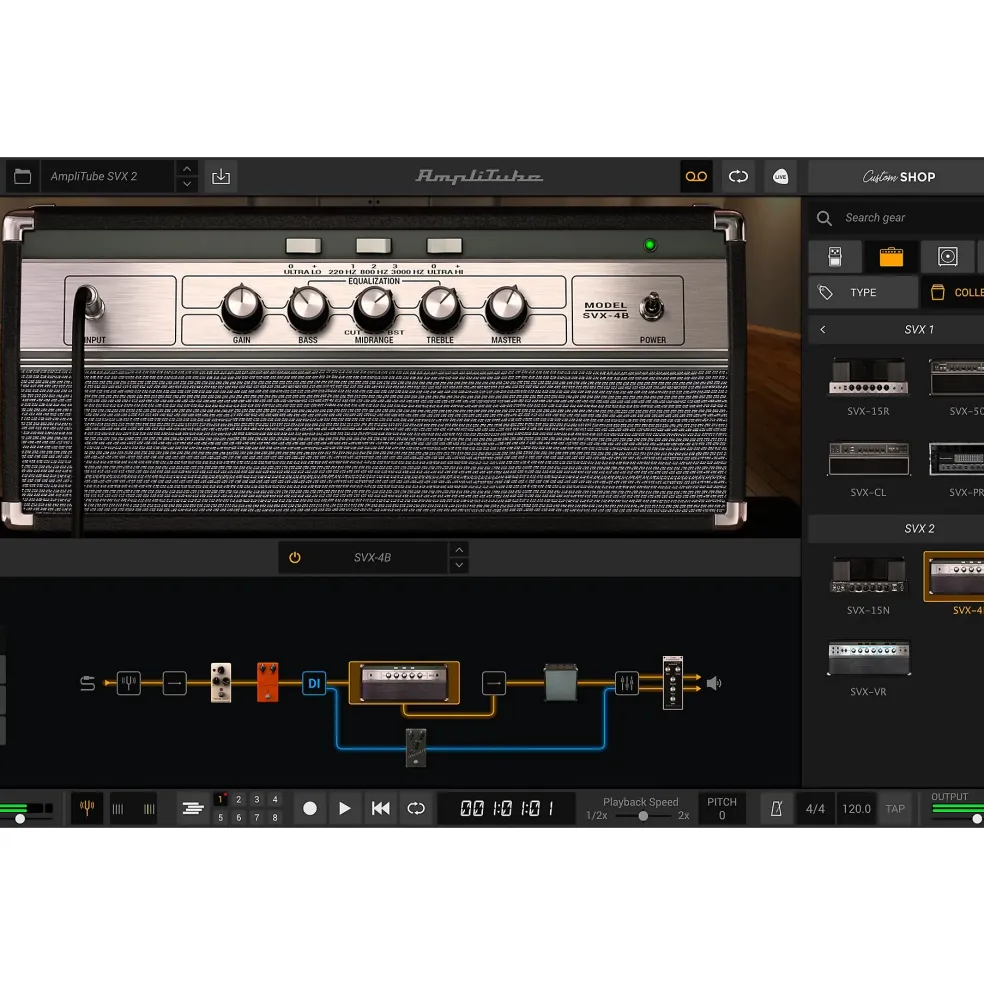
Task: Open the AmpliTube SVX 2 preset name field
Action: point(108,177)
